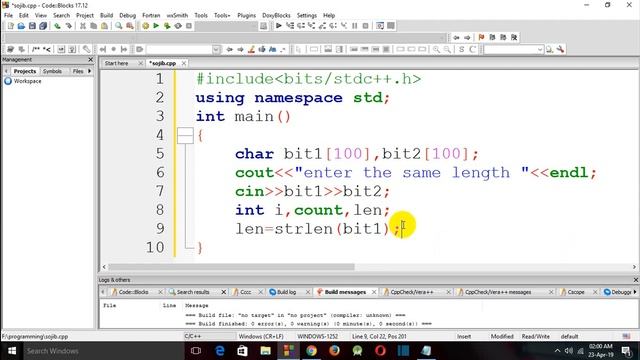640x360 pixels.
Task: Switch to the Symbols tab
Action: (52, 71)
